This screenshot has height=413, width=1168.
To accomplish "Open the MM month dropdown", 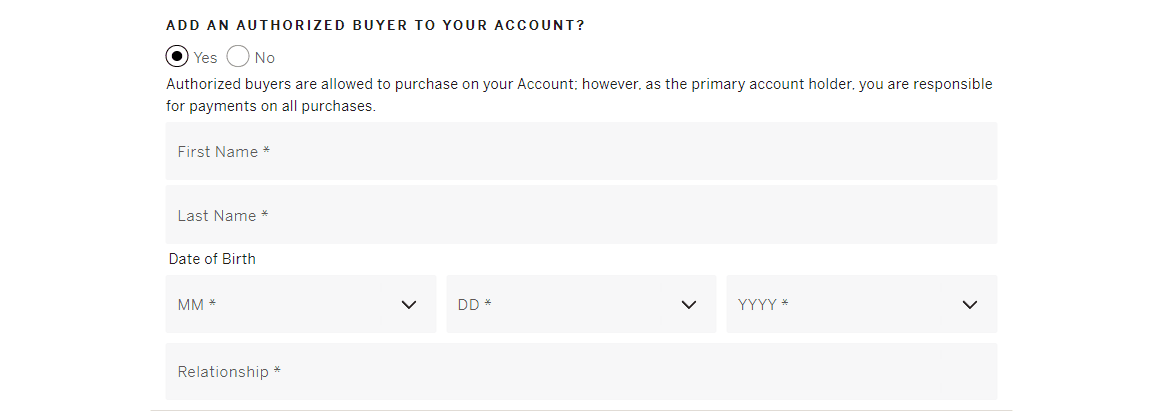I will pos(300,304).
